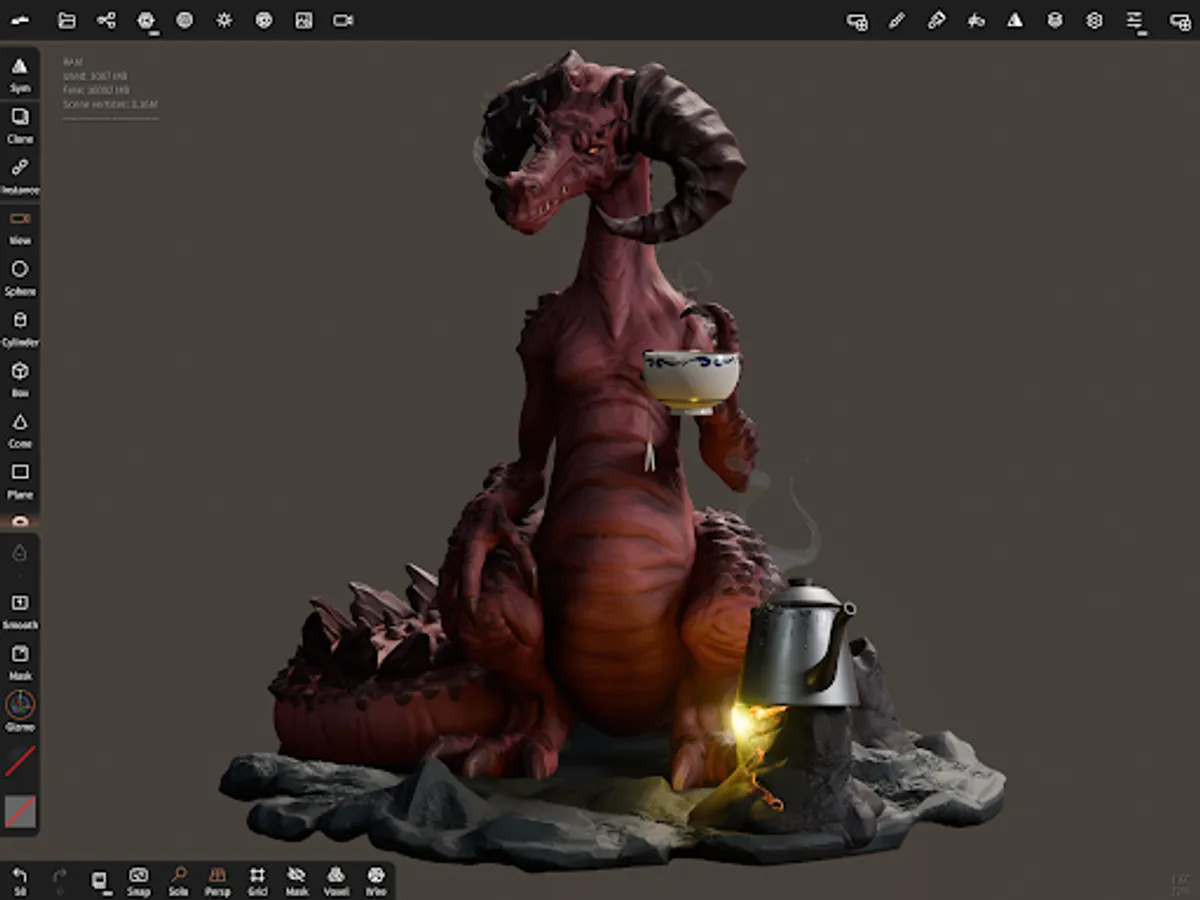Click the Voxel remesh button
Image resolution: width=1200 pixels, height=900 pixels.
coord(336,880)
